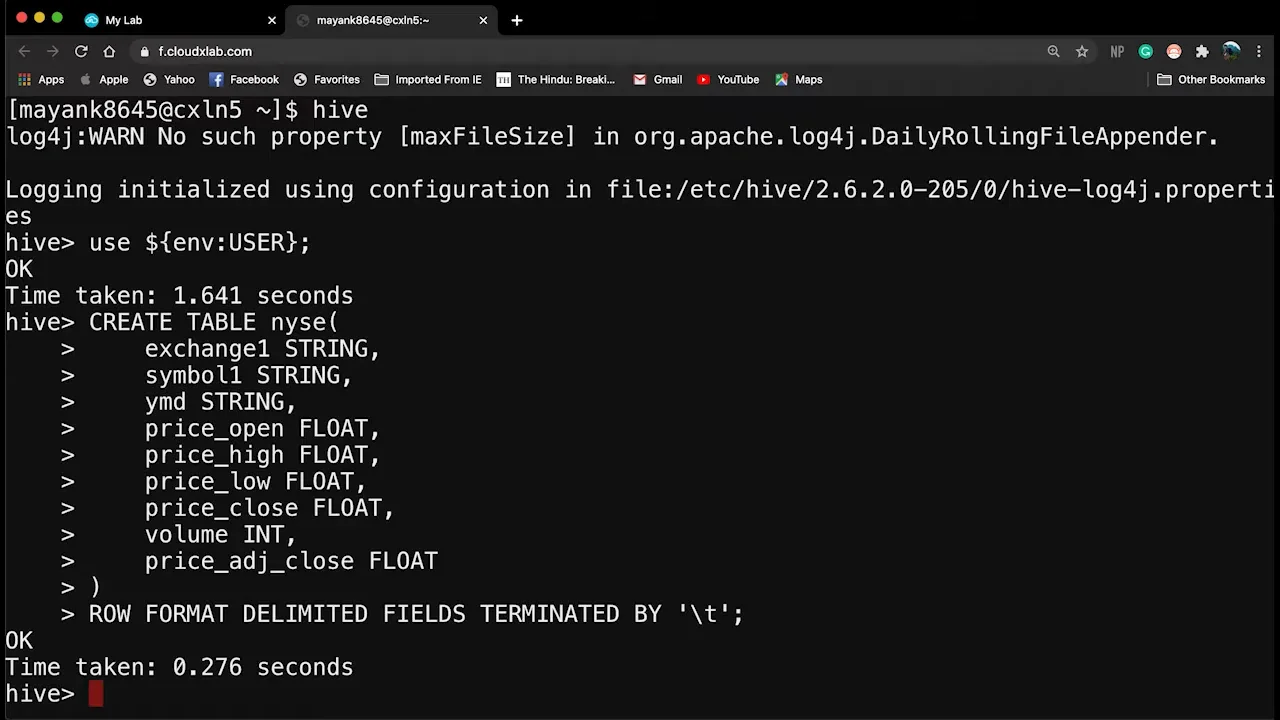Focus the hive> prompt cursor in terminal
This screenshot has width=1280, height=720.
click(96, 693)
